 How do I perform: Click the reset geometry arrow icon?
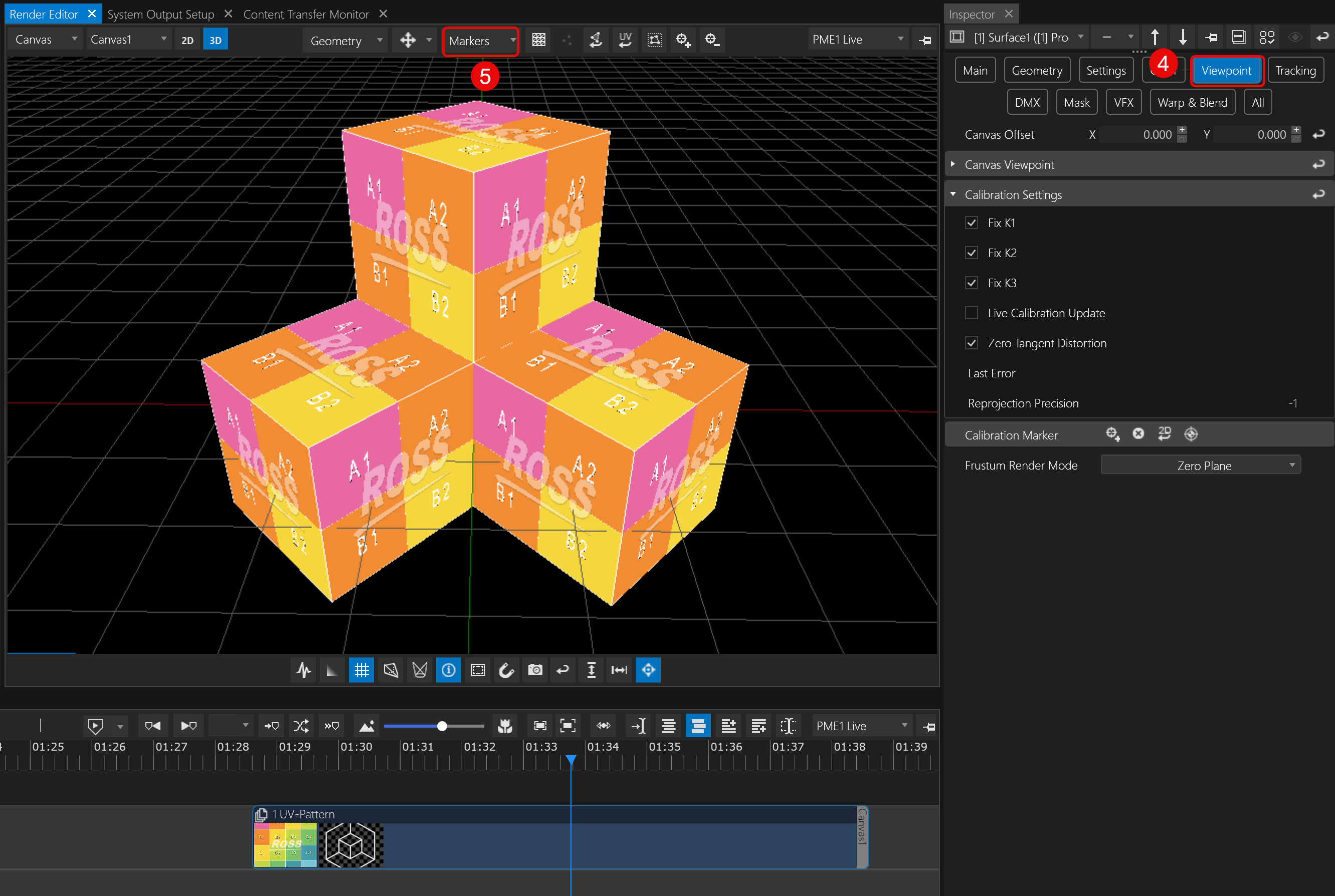point(596,40)
